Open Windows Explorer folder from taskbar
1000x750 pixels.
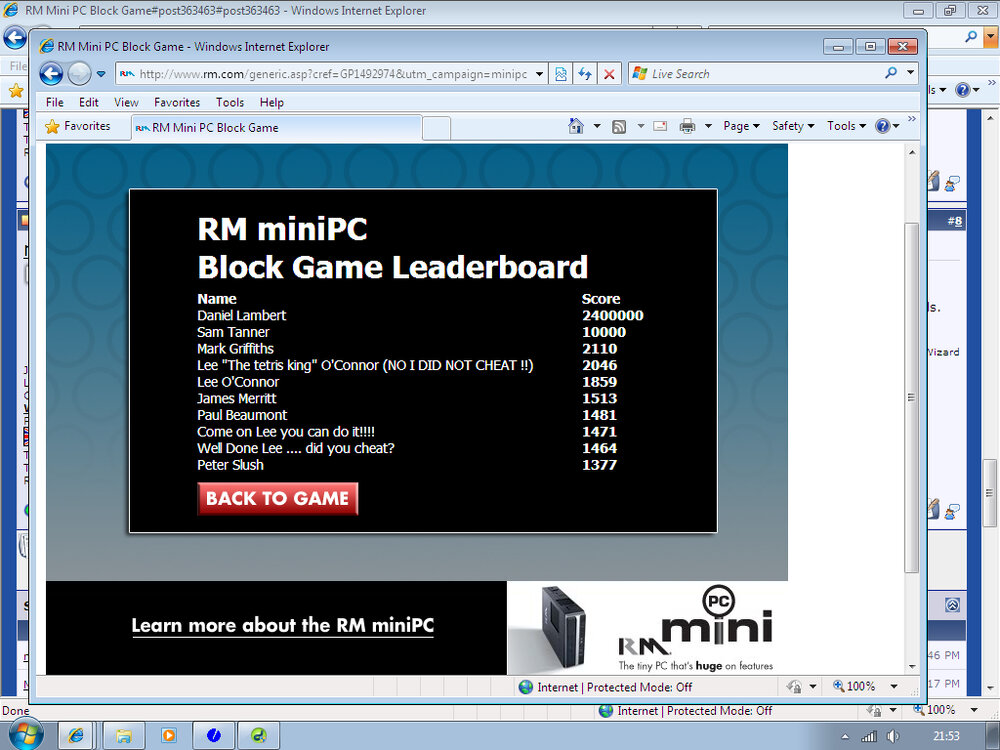click(x=124, y=735)
